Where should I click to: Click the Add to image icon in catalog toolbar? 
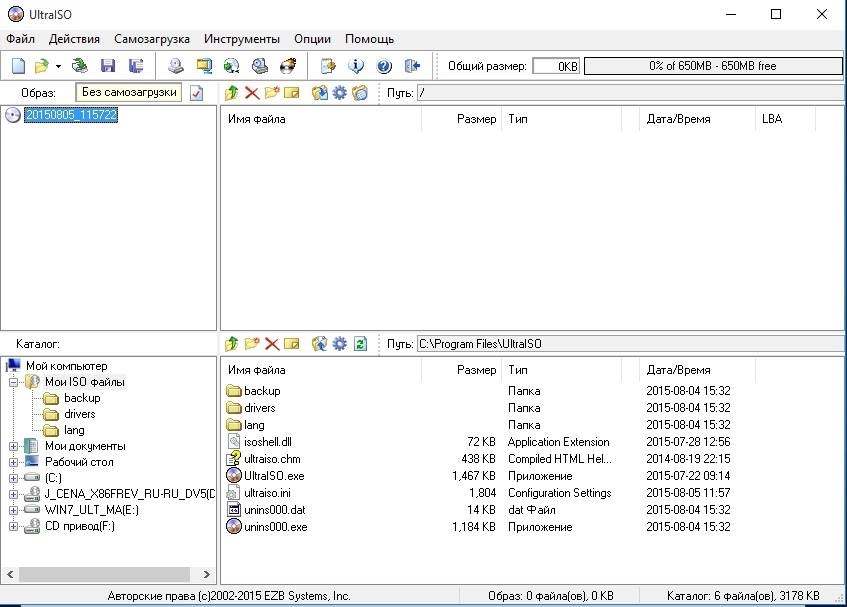click(319, 343)
